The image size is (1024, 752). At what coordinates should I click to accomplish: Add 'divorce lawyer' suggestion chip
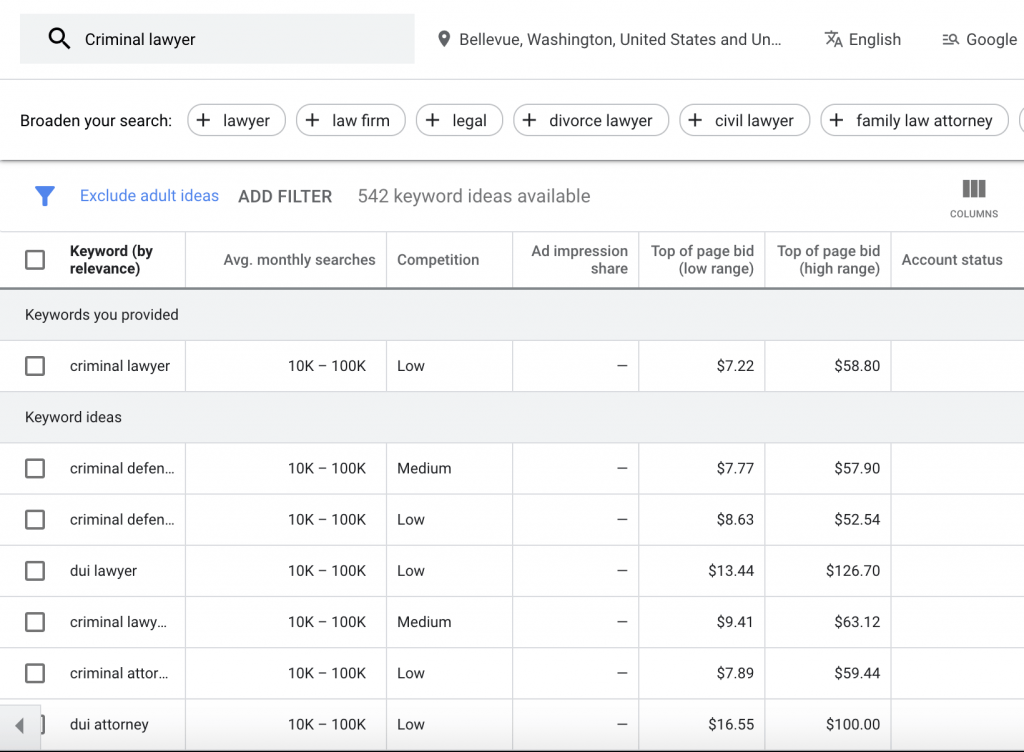[x=590, y=121]
